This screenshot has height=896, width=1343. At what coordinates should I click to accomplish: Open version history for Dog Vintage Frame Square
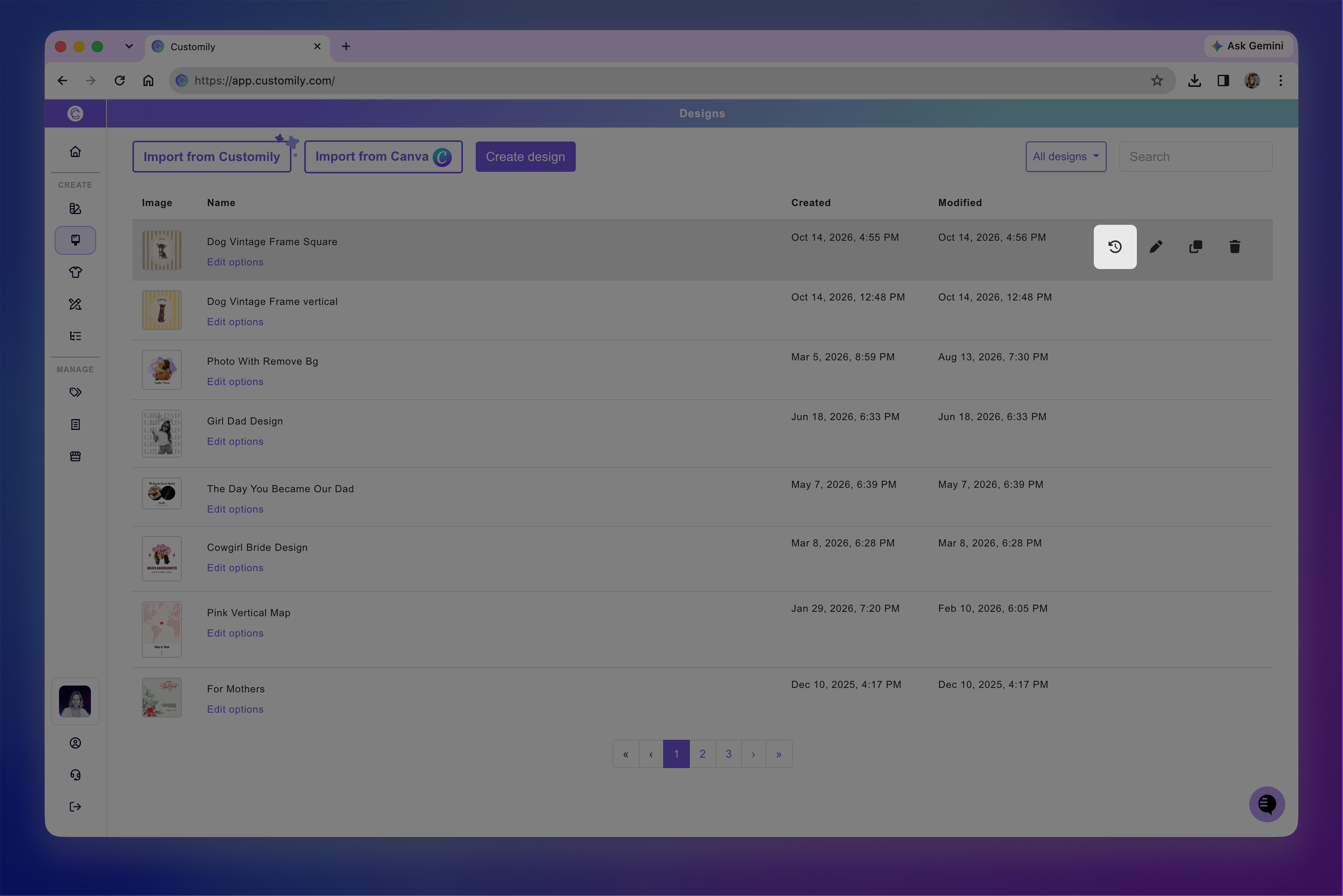1115,247
